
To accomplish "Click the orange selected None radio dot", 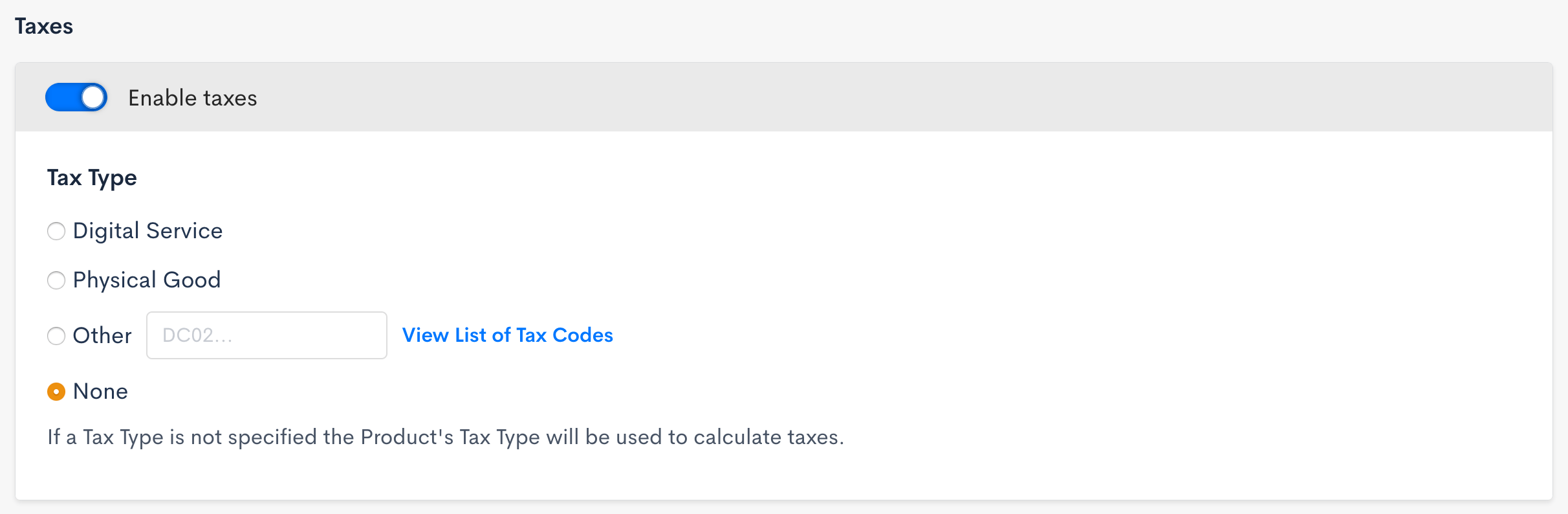I will pyautogui.click(x=56, y=392).
